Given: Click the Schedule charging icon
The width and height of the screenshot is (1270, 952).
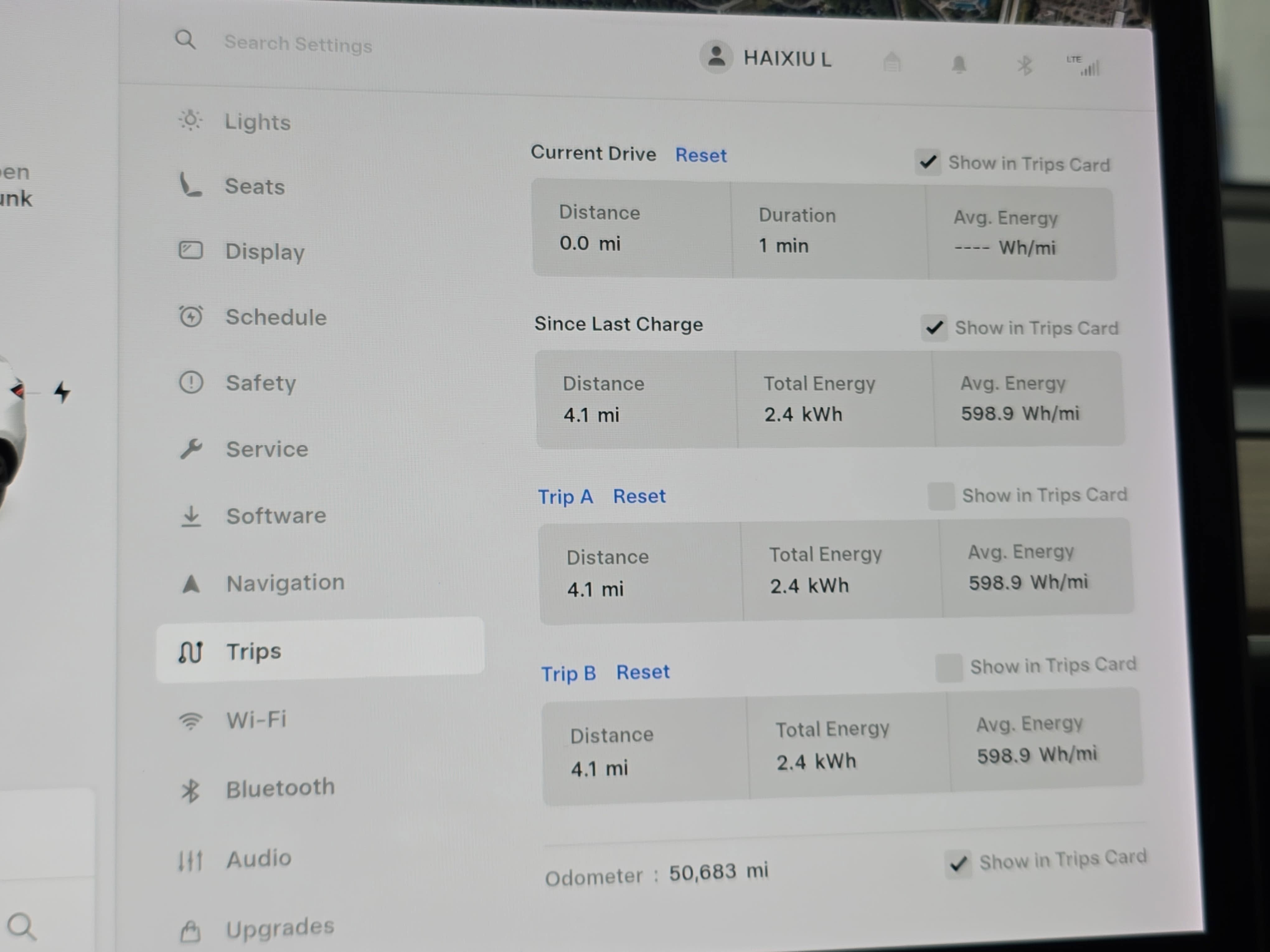Looking at the screenshot, I should (191, 316).
